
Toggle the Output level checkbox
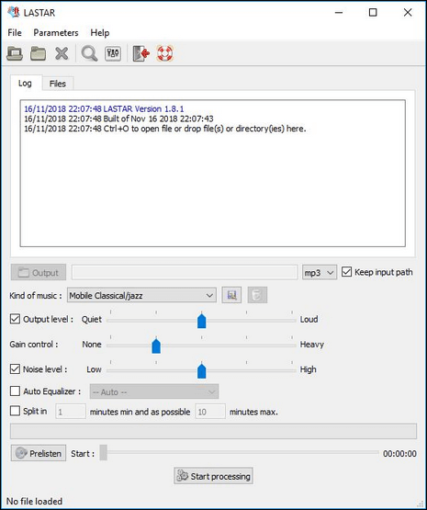15,319
